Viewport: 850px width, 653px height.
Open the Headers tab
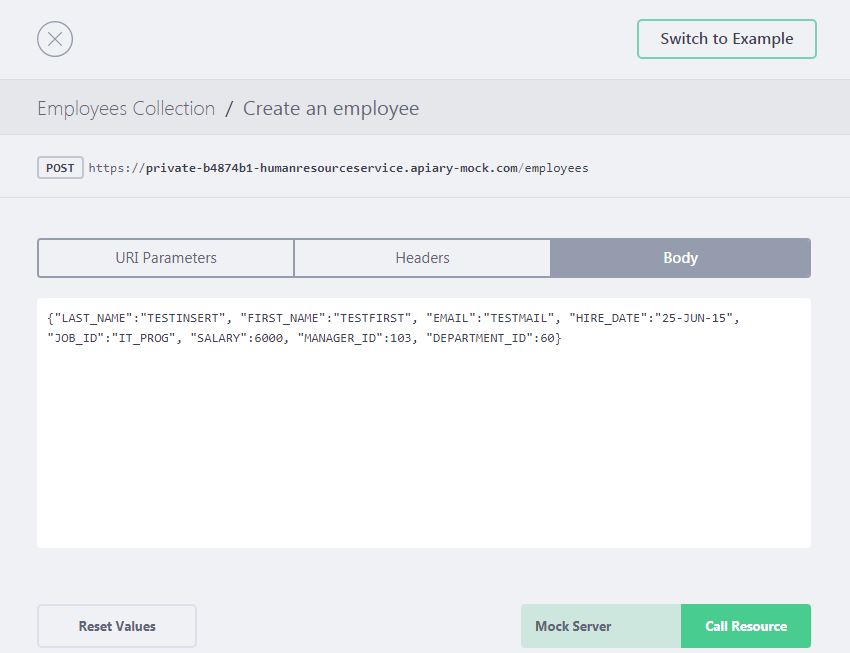point(422,258)
